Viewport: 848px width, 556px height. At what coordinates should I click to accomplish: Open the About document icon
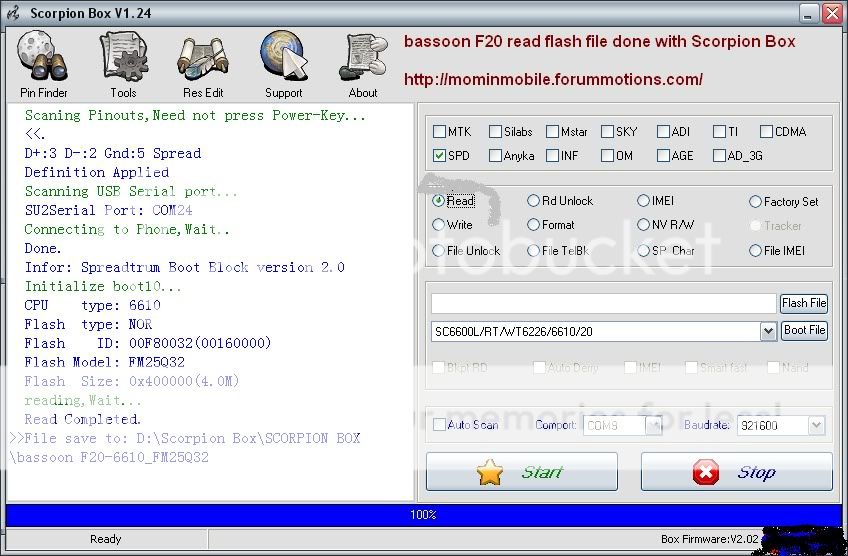pos(363,57)
